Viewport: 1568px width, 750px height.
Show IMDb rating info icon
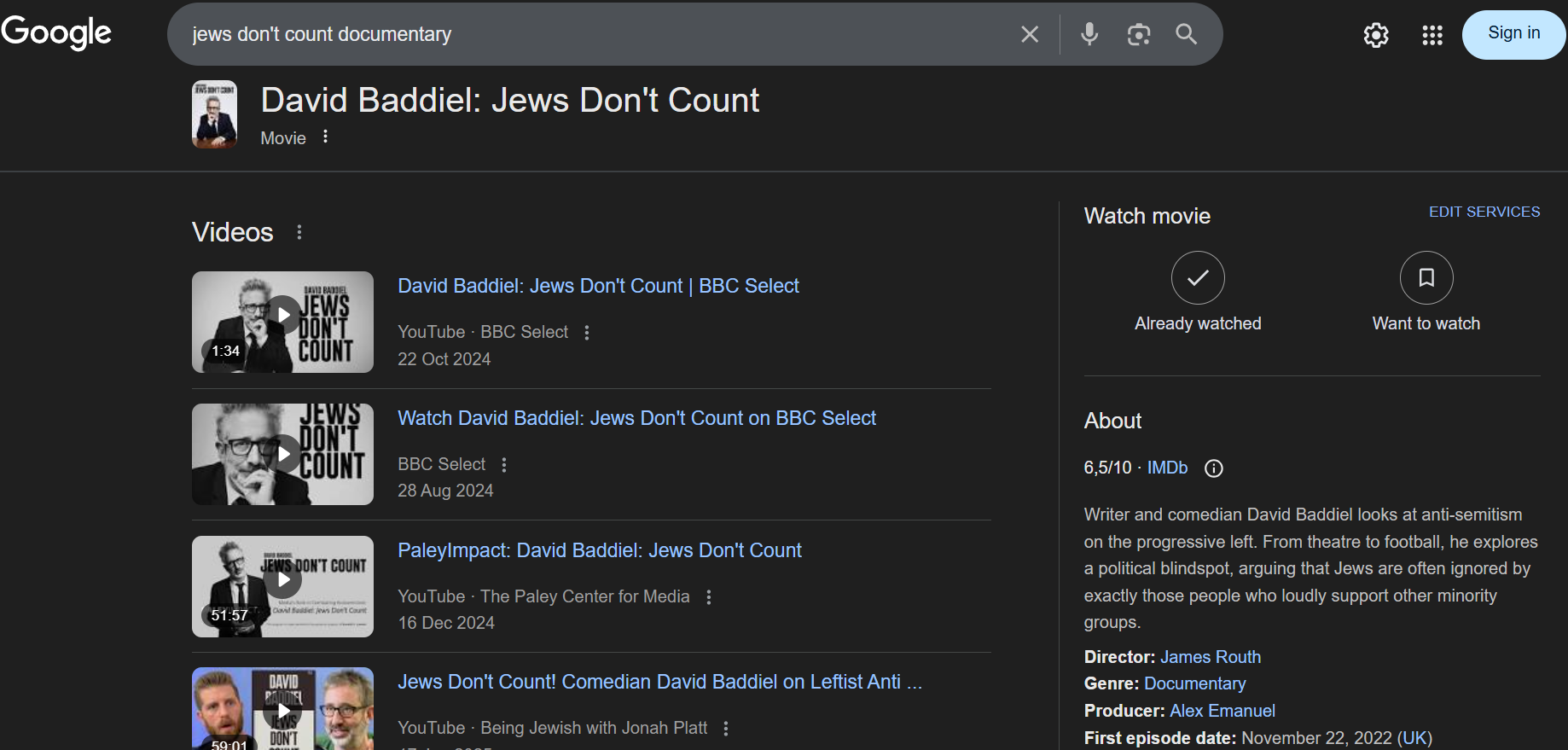pyautogui.click(x=1214, y=468)
